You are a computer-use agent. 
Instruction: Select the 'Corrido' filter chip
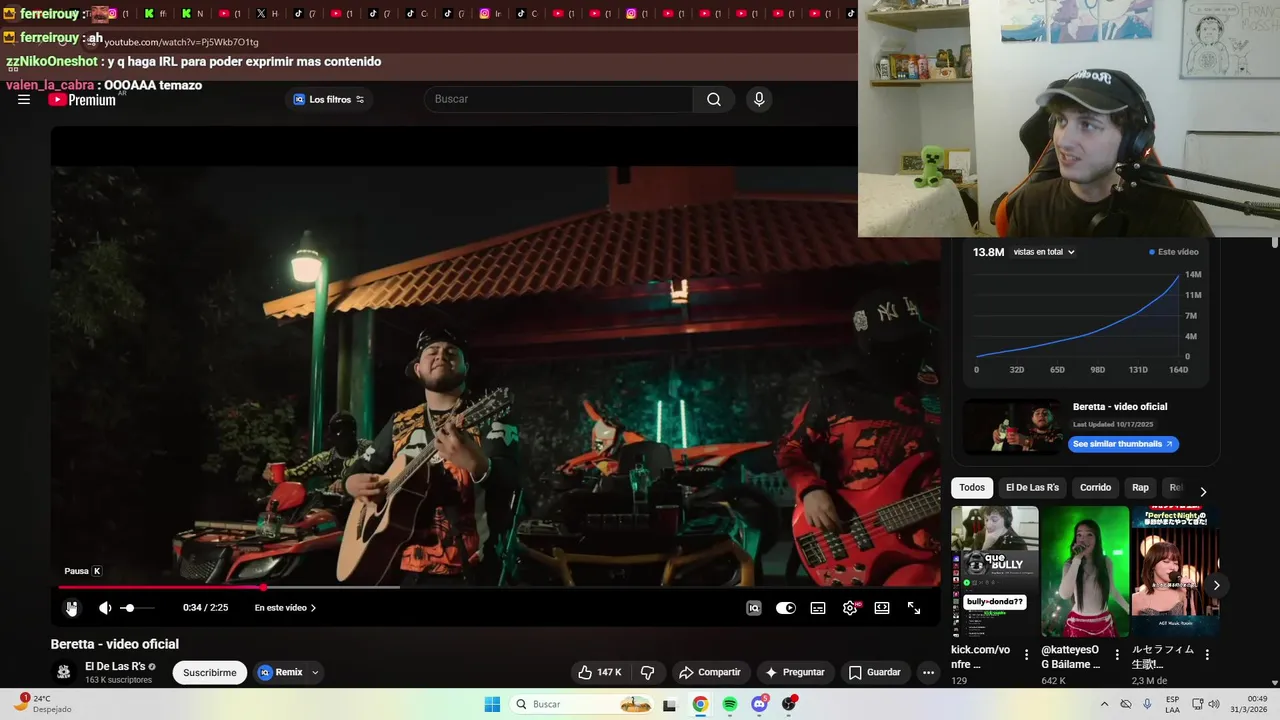[1095, 487]
